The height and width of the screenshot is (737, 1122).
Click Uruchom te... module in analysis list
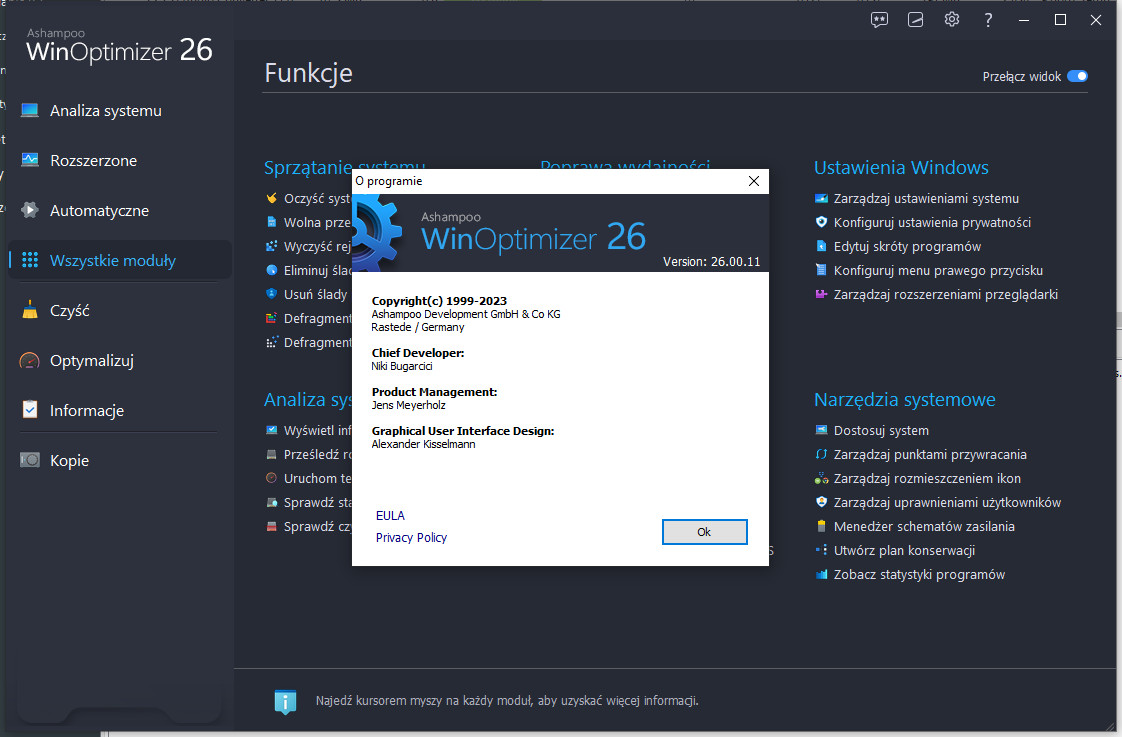click(x=317, y=478)
